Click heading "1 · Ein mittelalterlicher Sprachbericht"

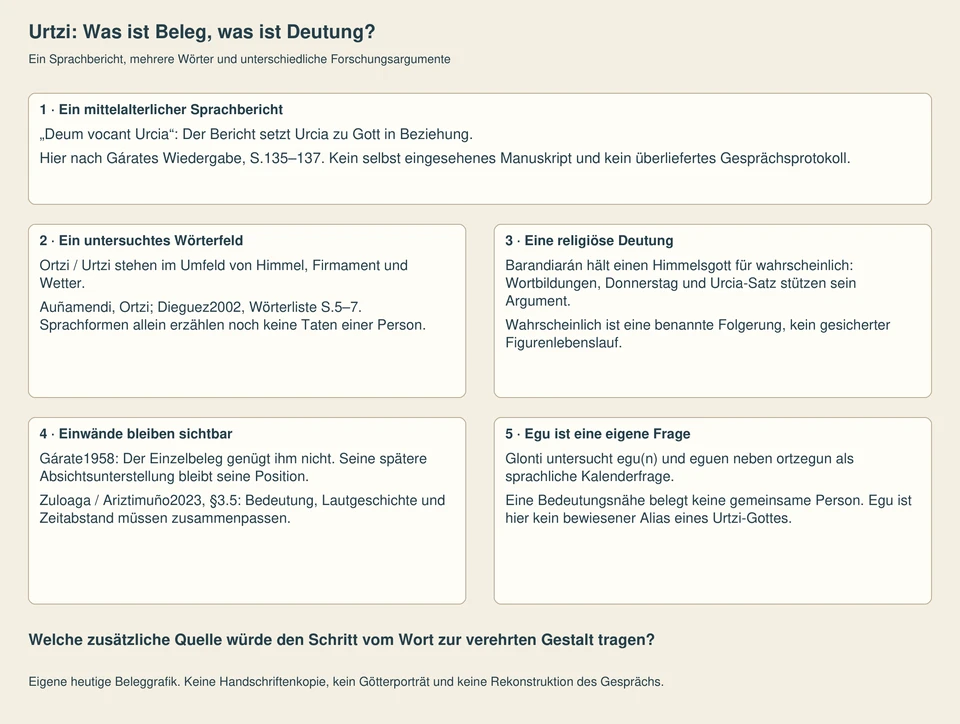(161, 110)
